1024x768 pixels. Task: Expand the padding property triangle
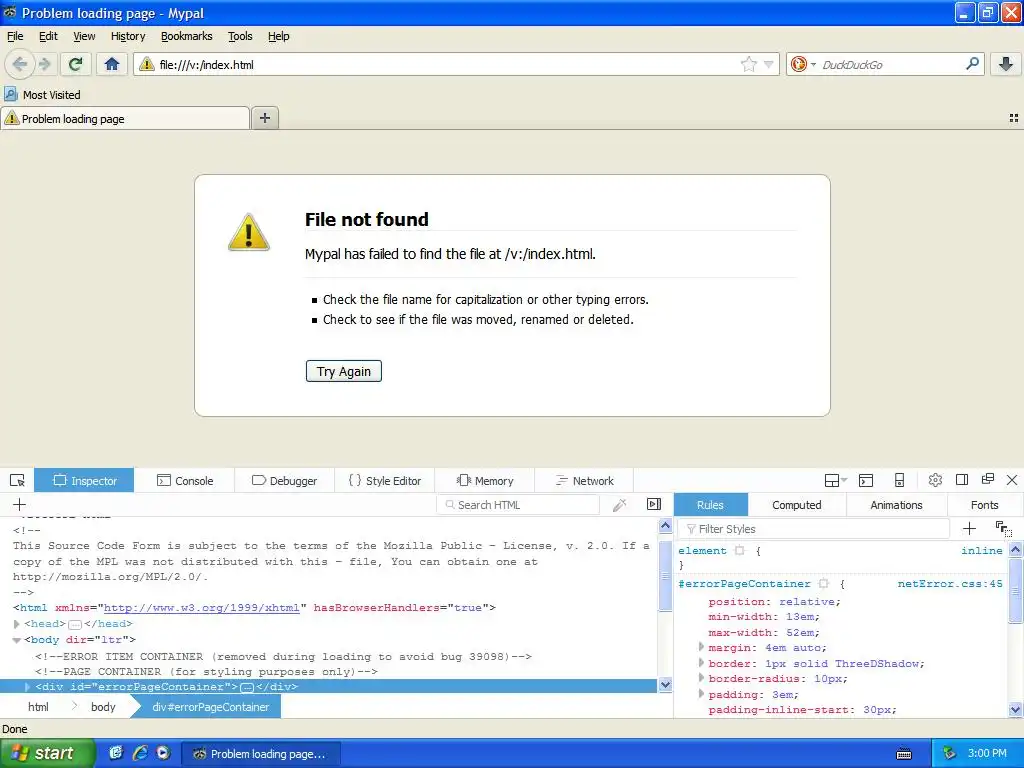tap(701, 694)
